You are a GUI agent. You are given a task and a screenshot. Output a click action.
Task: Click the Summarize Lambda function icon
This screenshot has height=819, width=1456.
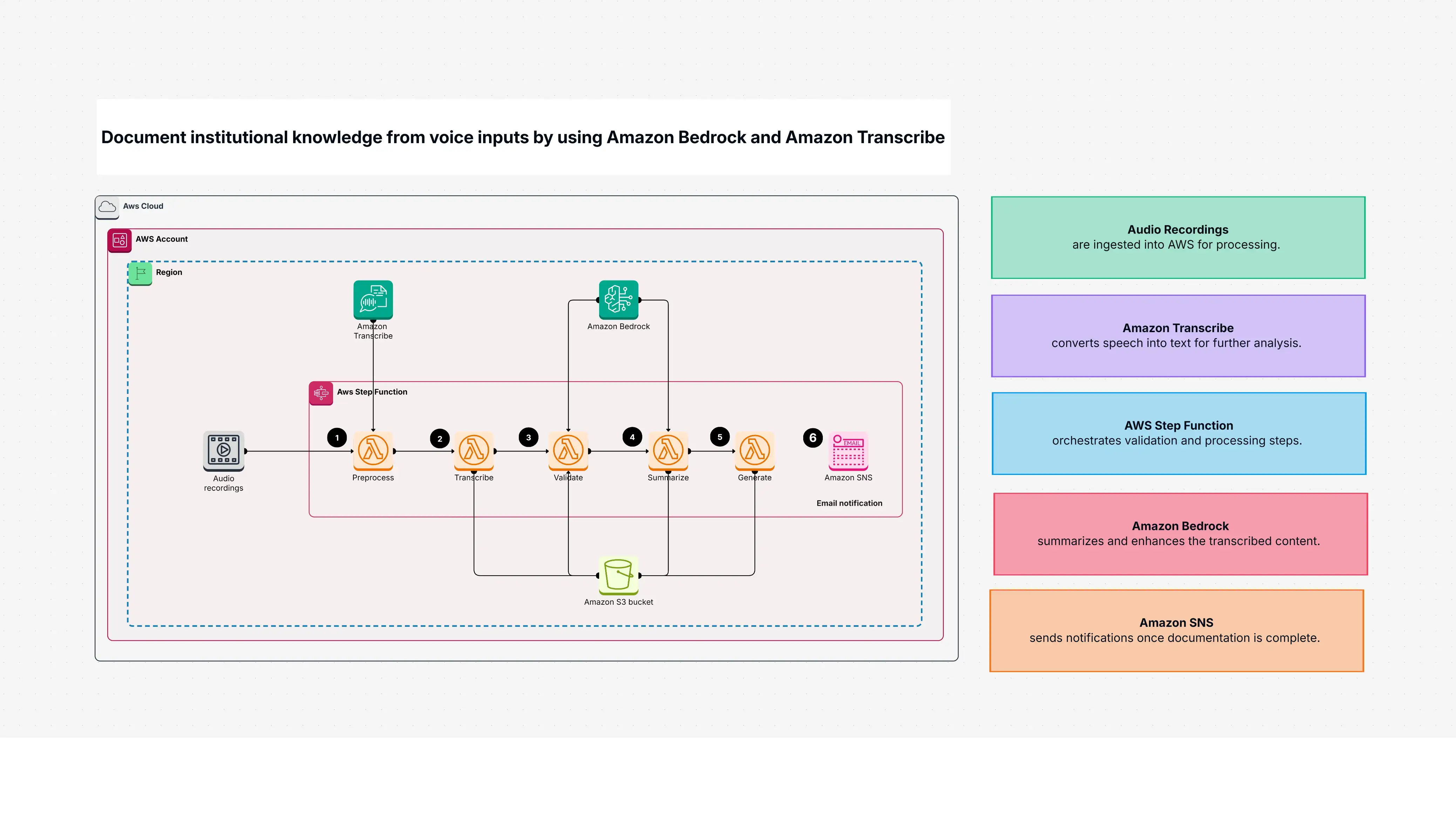(x=668, y=451)
